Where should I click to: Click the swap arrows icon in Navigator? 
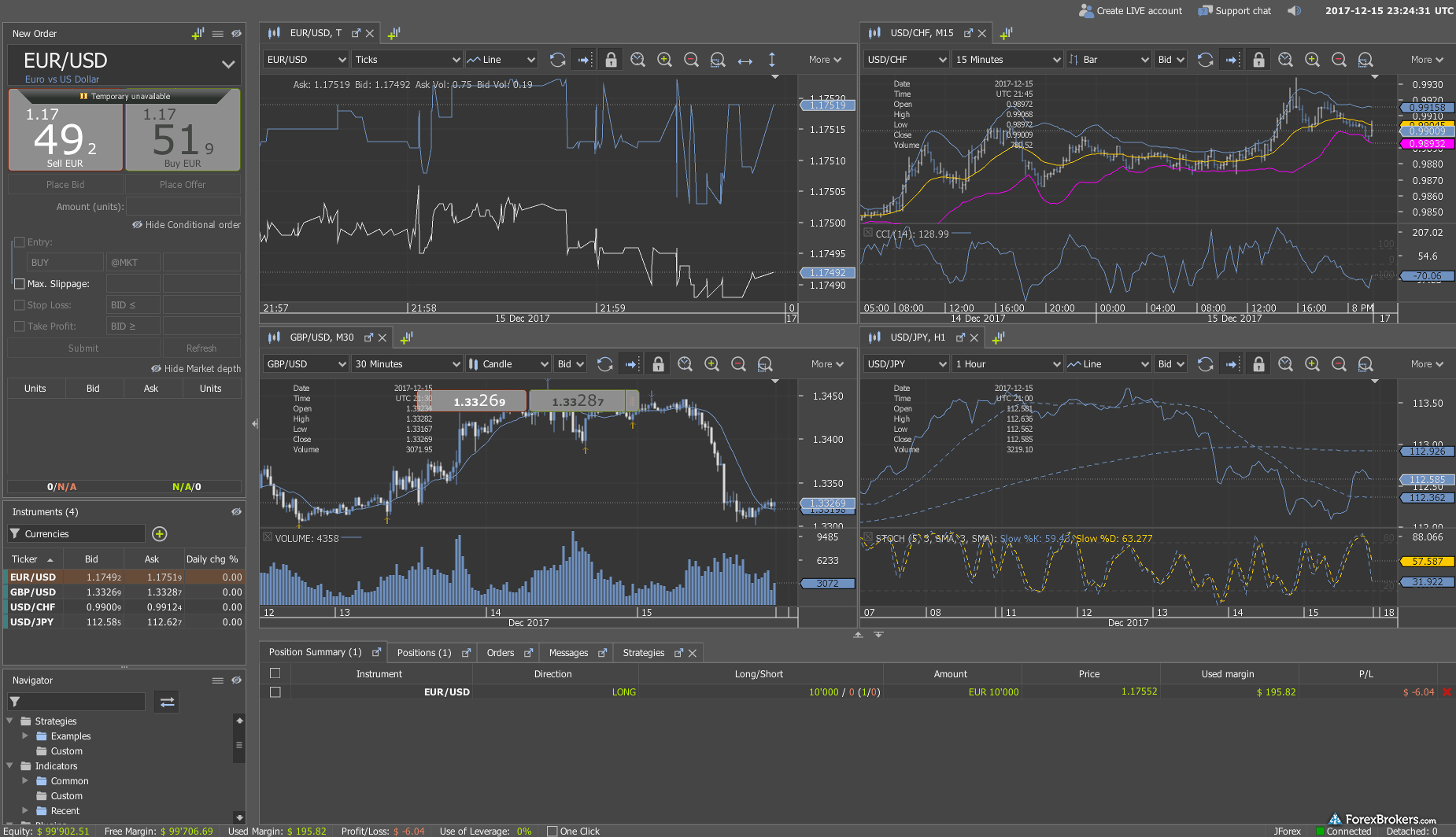(x=167, y=702)
